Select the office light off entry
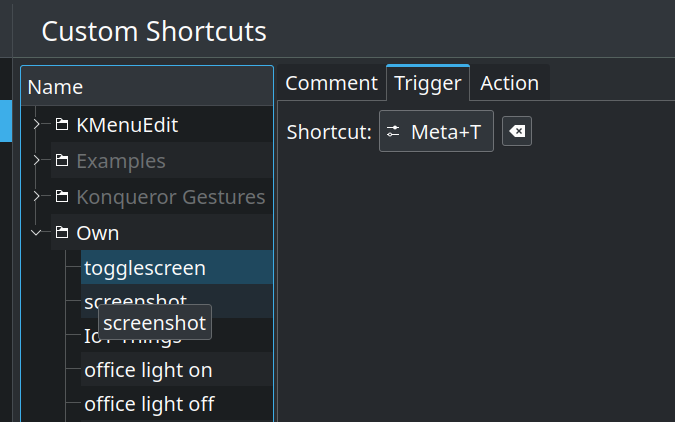675x422 pixels. click(177, 403)
